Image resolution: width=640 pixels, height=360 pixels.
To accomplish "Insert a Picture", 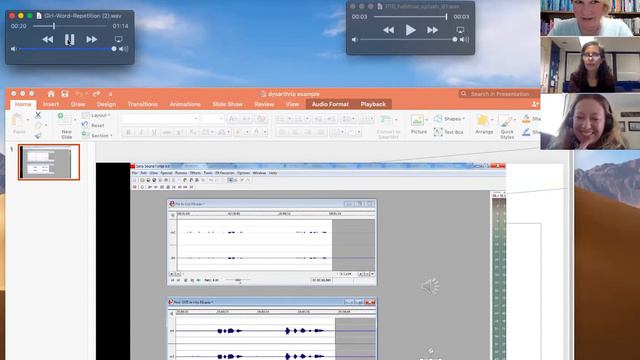I will coord(418,124).
